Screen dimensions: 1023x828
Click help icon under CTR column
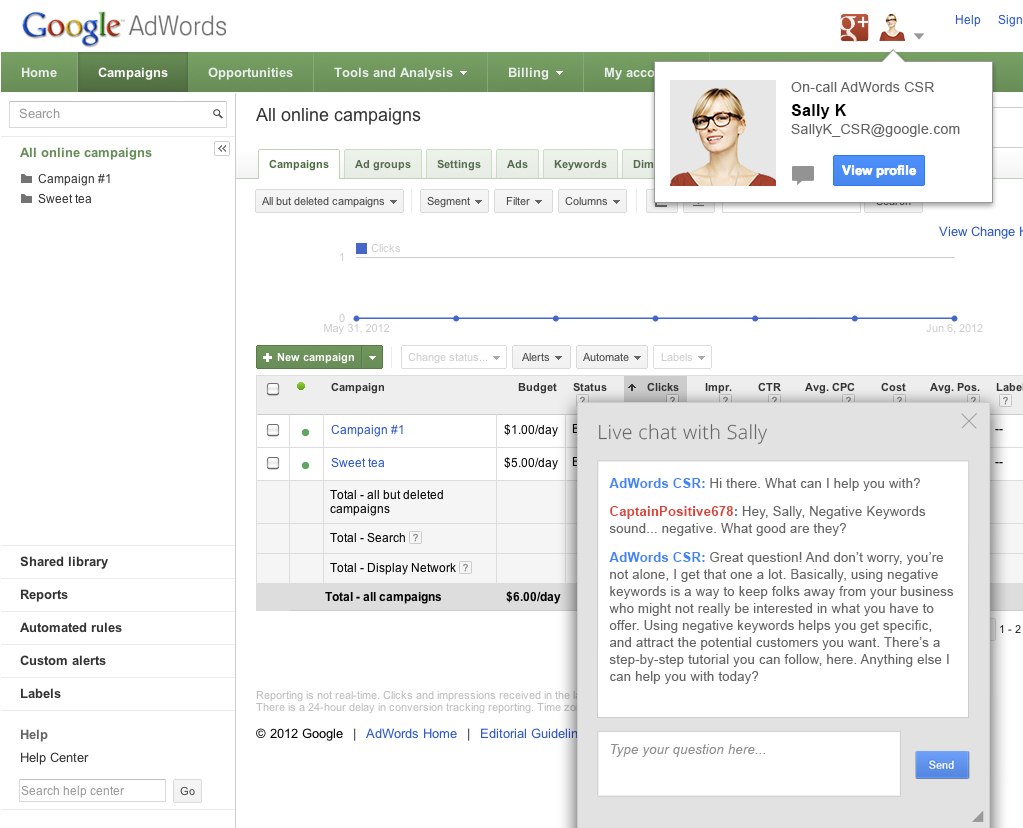[774, 399]
